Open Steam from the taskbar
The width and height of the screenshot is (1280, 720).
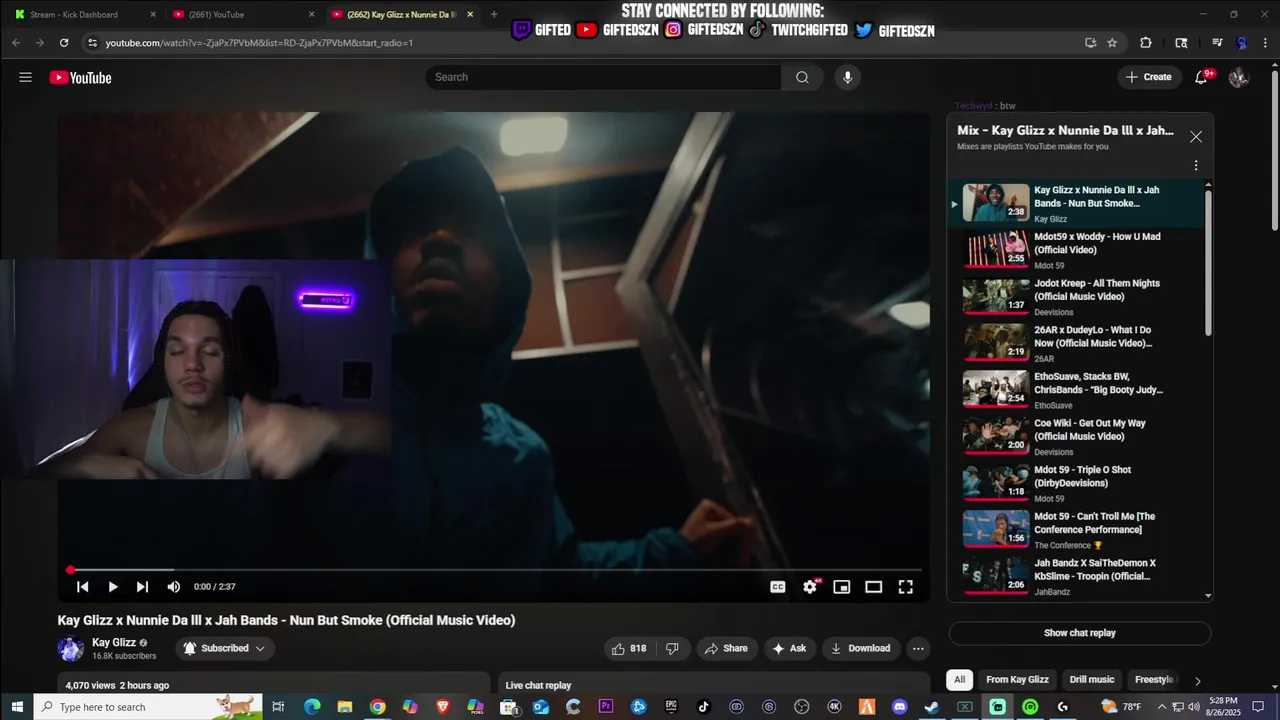tap(932, 707)
